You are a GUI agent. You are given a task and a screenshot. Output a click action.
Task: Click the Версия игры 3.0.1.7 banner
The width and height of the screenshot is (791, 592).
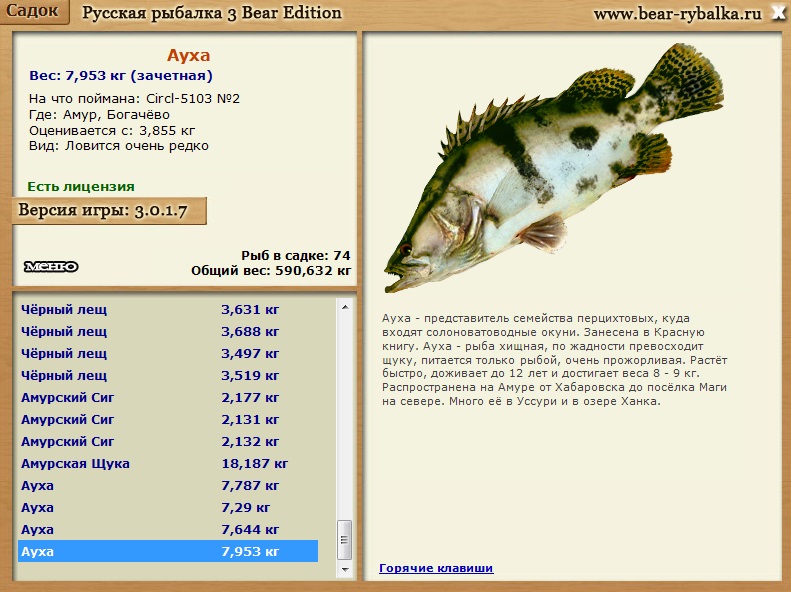coord(110,211)
